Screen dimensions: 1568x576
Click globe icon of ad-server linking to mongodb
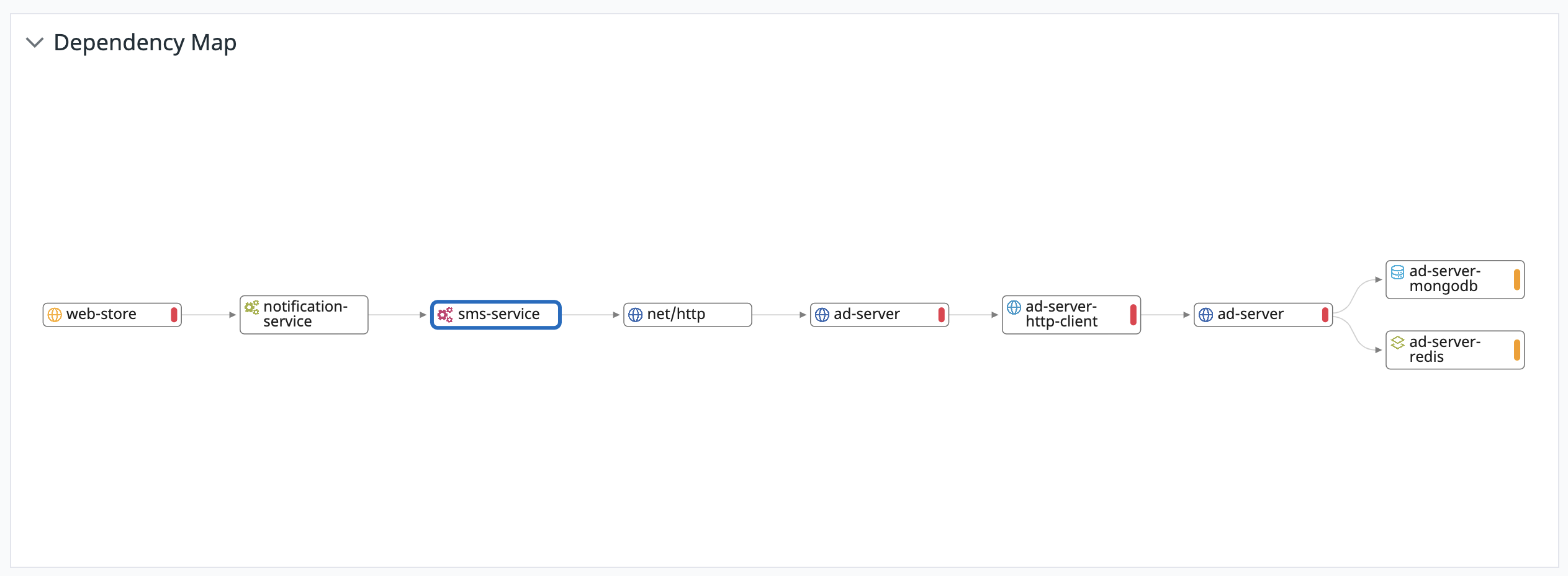(1205, 315)
